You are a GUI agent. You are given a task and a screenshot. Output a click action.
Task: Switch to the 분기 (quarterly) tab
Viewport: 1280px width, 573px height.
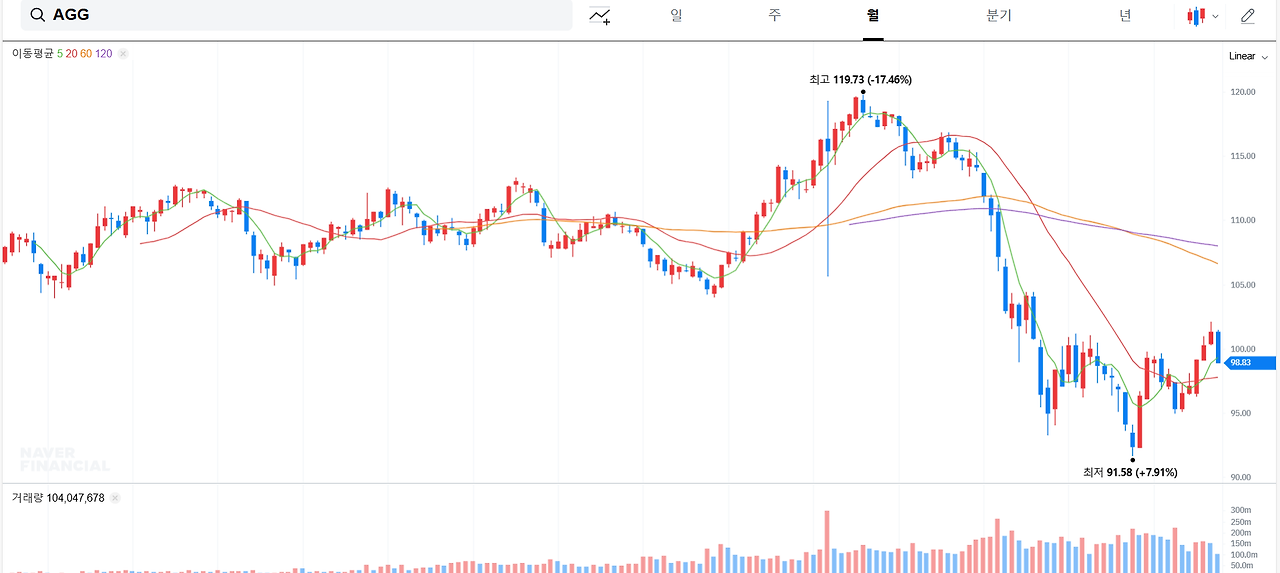[999, 15]
